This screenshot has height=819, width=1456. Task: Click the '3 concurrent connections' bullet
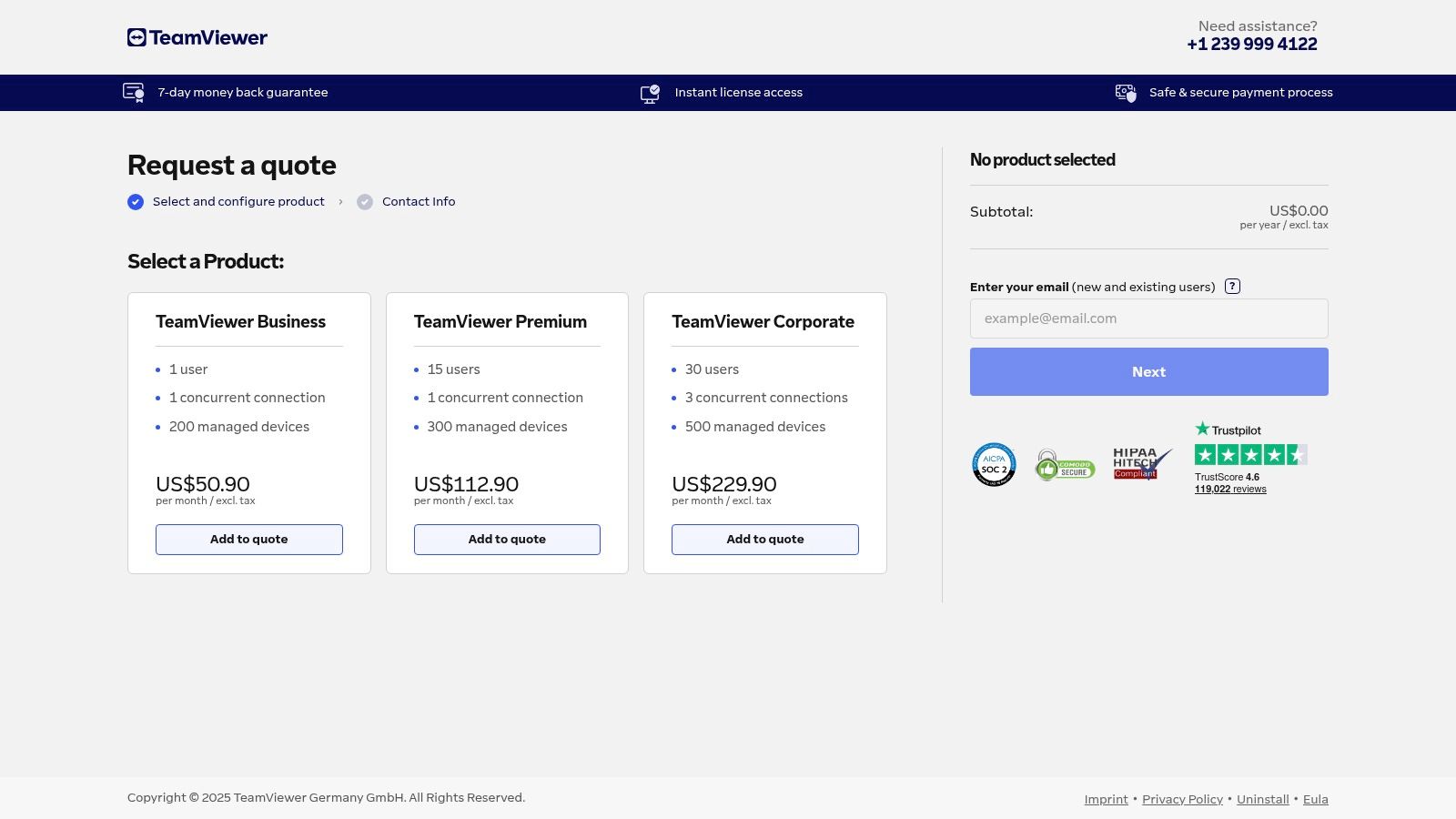766,398
